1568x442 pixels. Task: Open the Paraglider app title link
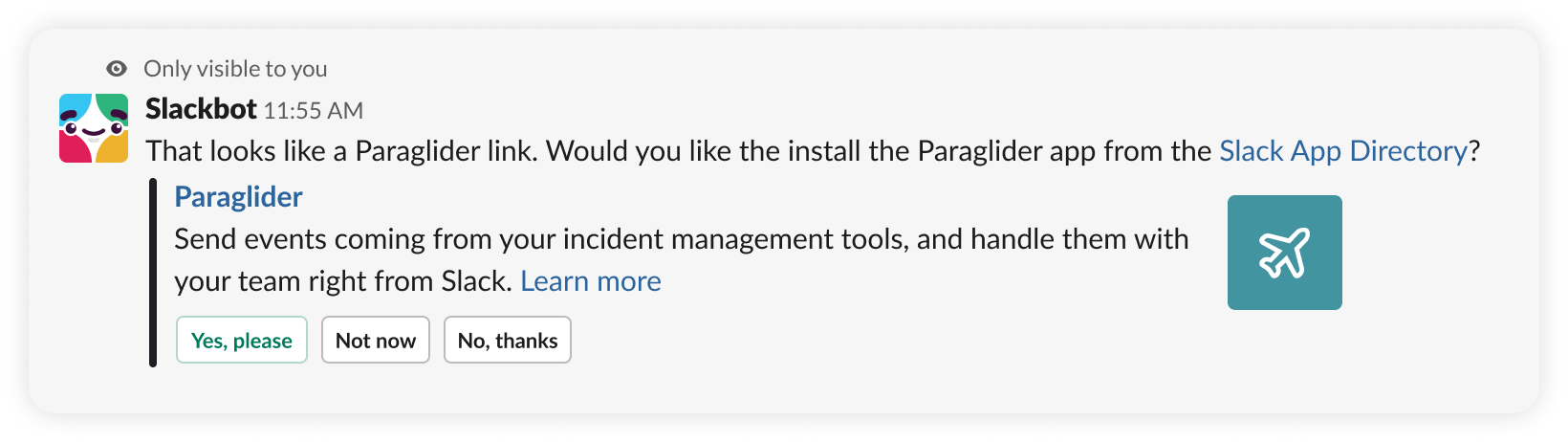coord(238,197)
